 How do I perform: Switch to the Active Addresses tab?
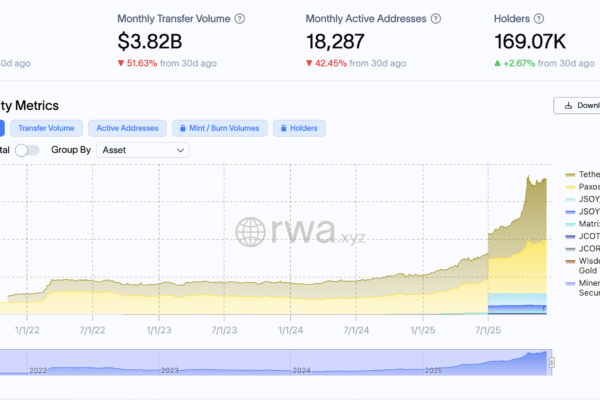click(x=127, y=128)
